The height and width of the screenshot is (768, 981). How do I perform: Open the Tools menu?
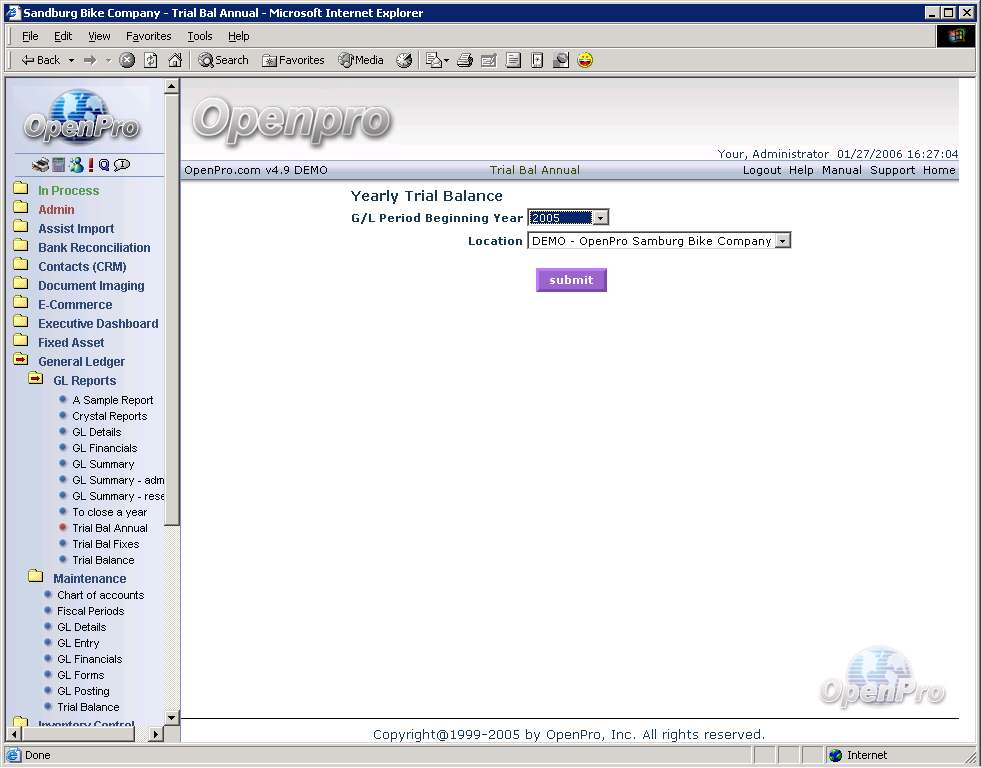[200, 36]
